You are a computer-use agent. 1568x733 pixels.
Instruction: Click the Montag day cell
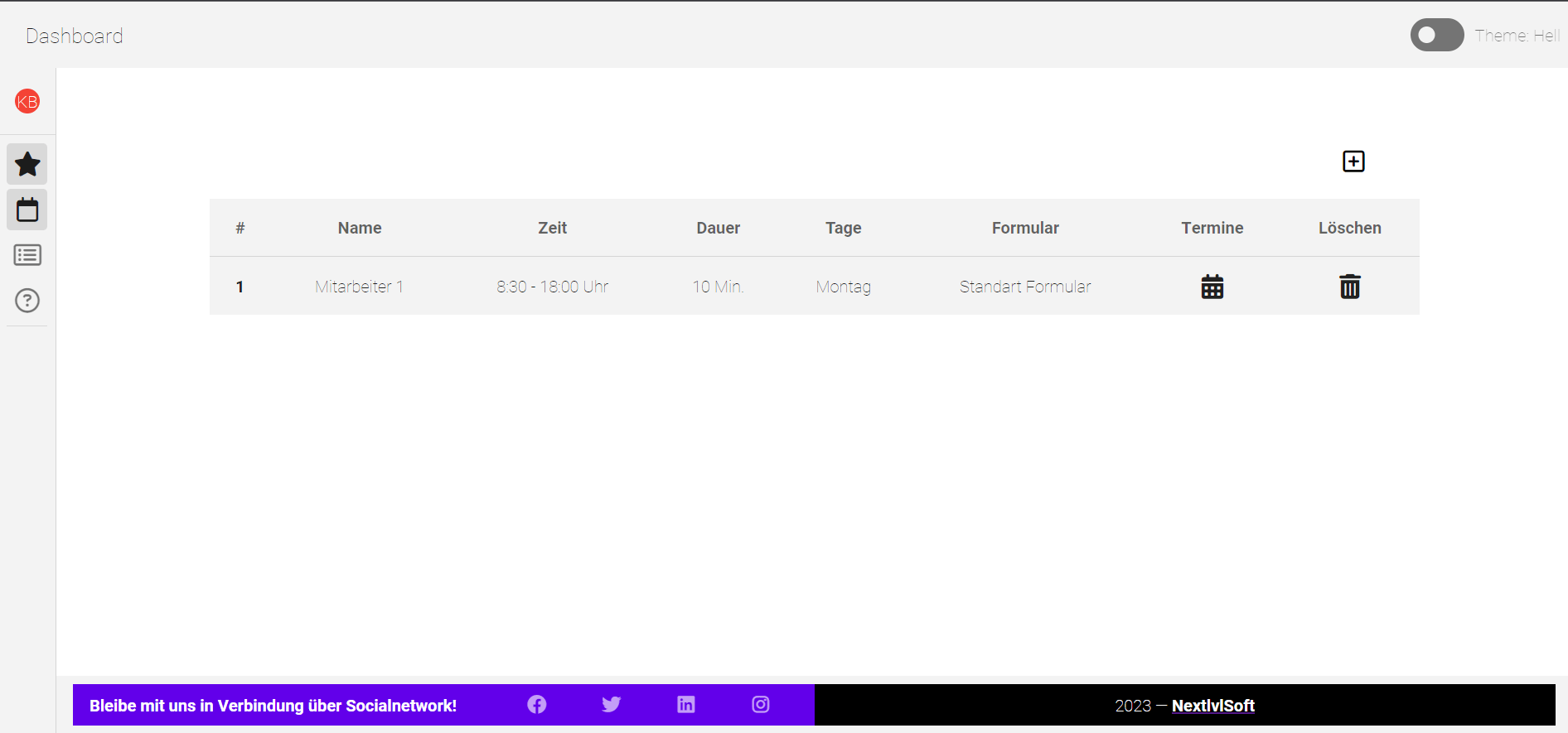[x=843, y=287]
